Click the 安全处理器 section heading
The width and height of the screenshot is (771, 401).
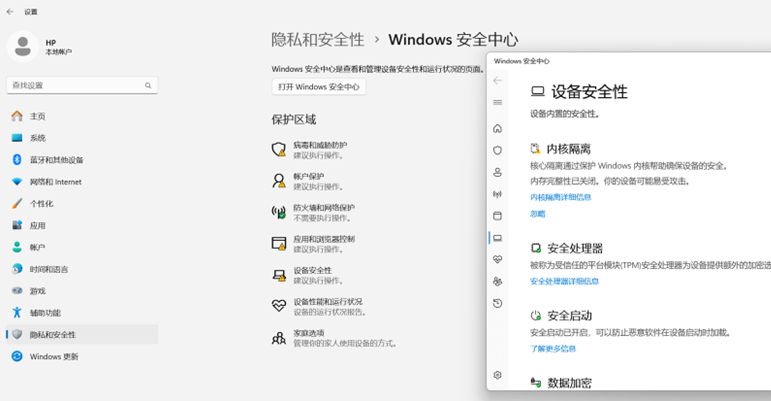pos(575,248)
